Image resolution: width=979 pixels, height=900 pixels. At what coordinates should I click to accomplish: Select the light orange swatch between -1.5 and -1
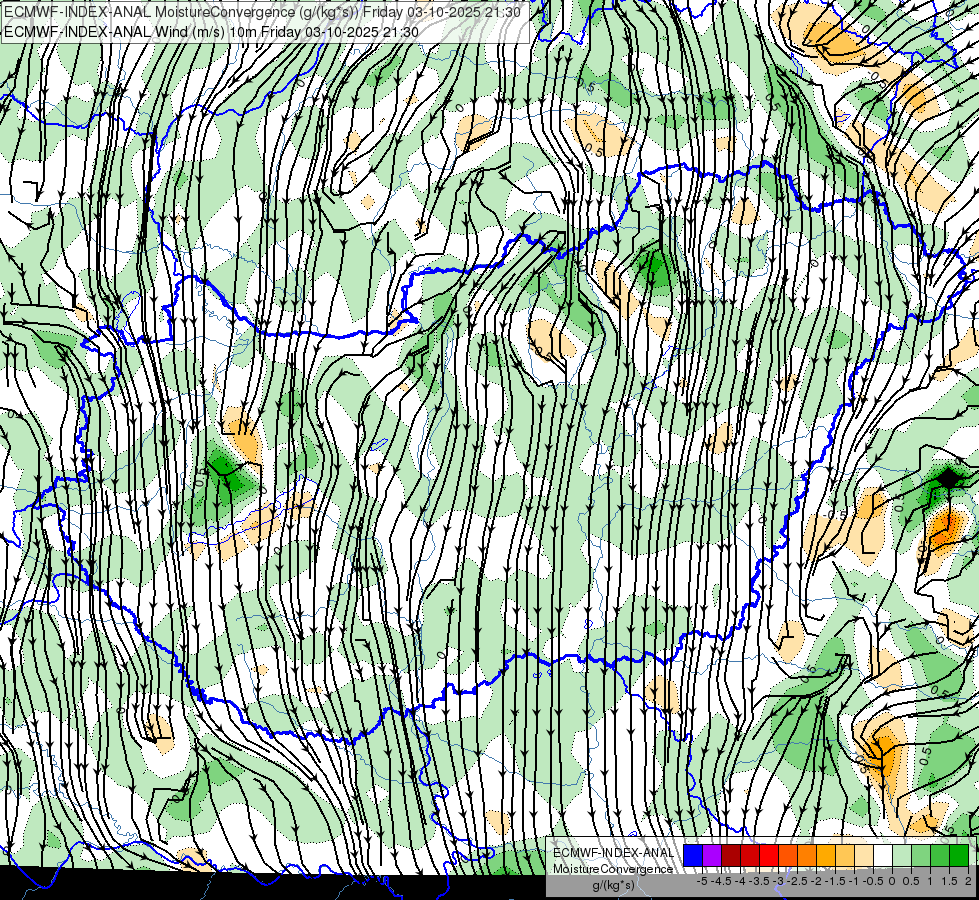point(845,856)
